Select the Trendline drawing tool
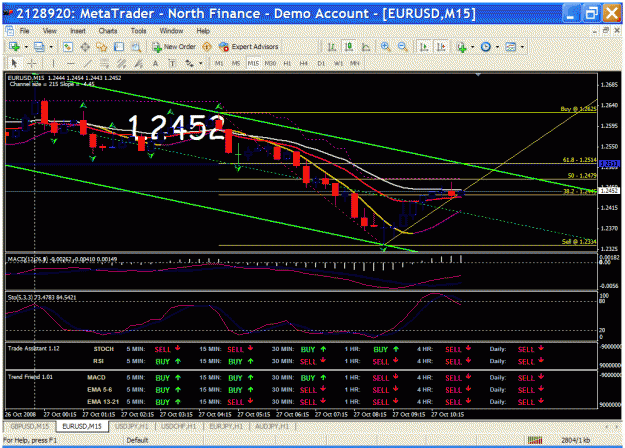 click(88, 63)
